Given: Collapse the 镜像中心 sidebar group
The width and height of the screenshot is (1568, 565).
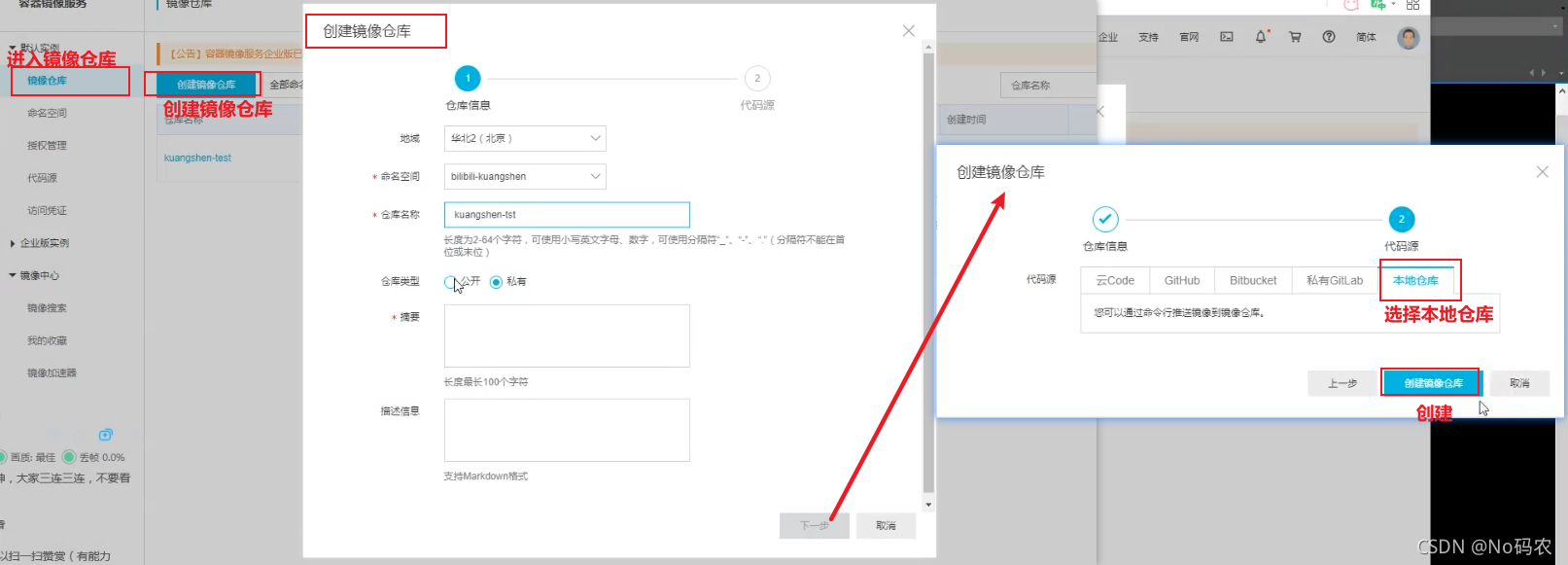Looking at the screenshot, I should click(x=13, y=275).
